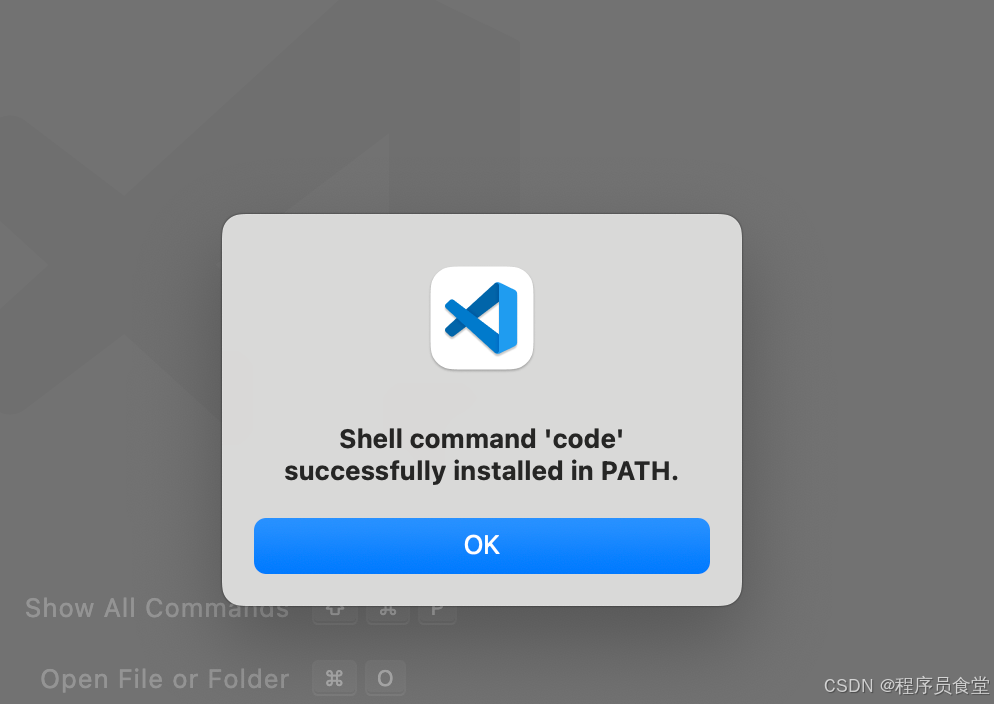994x704 pixels.
Task: Open the Open File or Folder shortcut entry
Action: tap(164, 678)
